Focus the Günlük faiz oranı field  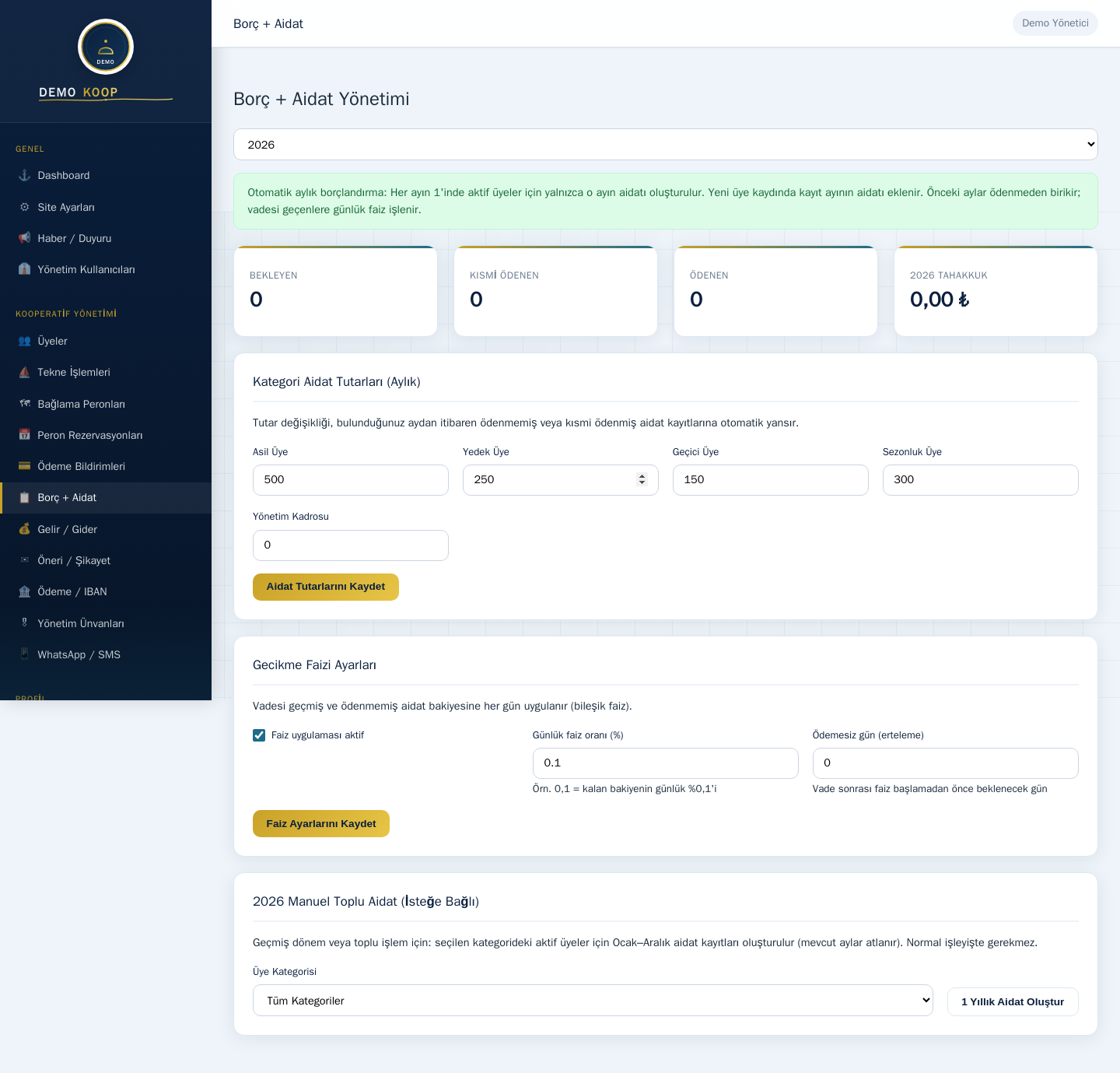666,763
